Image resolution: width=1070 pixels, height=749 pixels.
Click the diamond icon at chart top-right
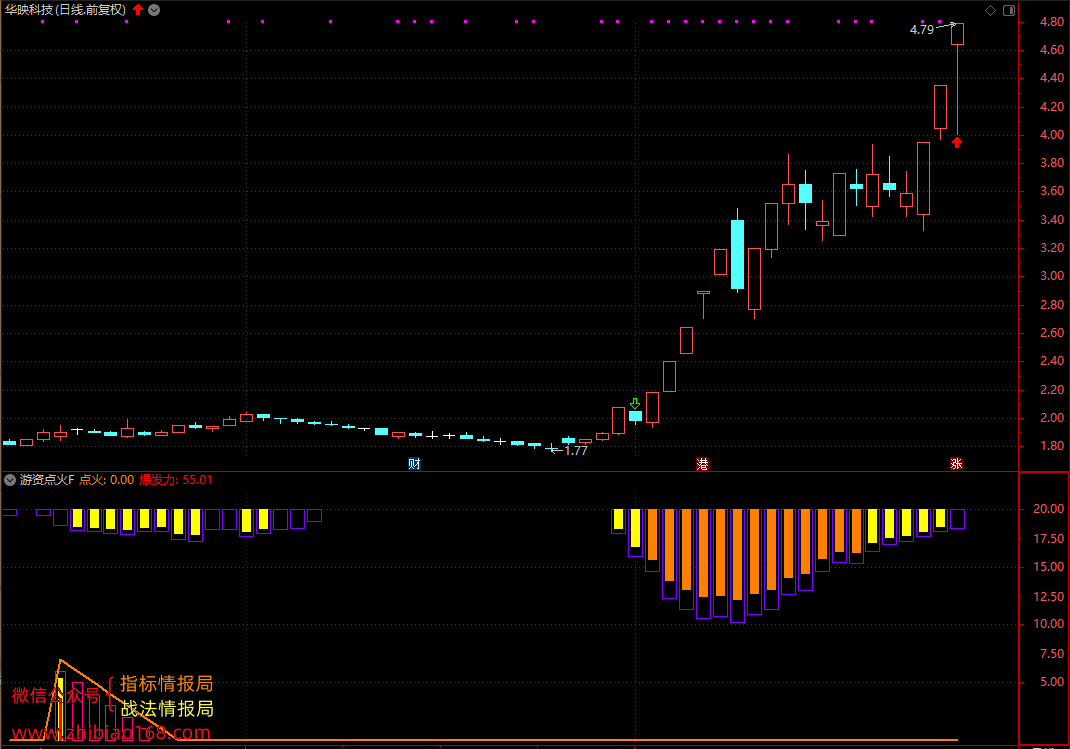click(x=990, y=10)
